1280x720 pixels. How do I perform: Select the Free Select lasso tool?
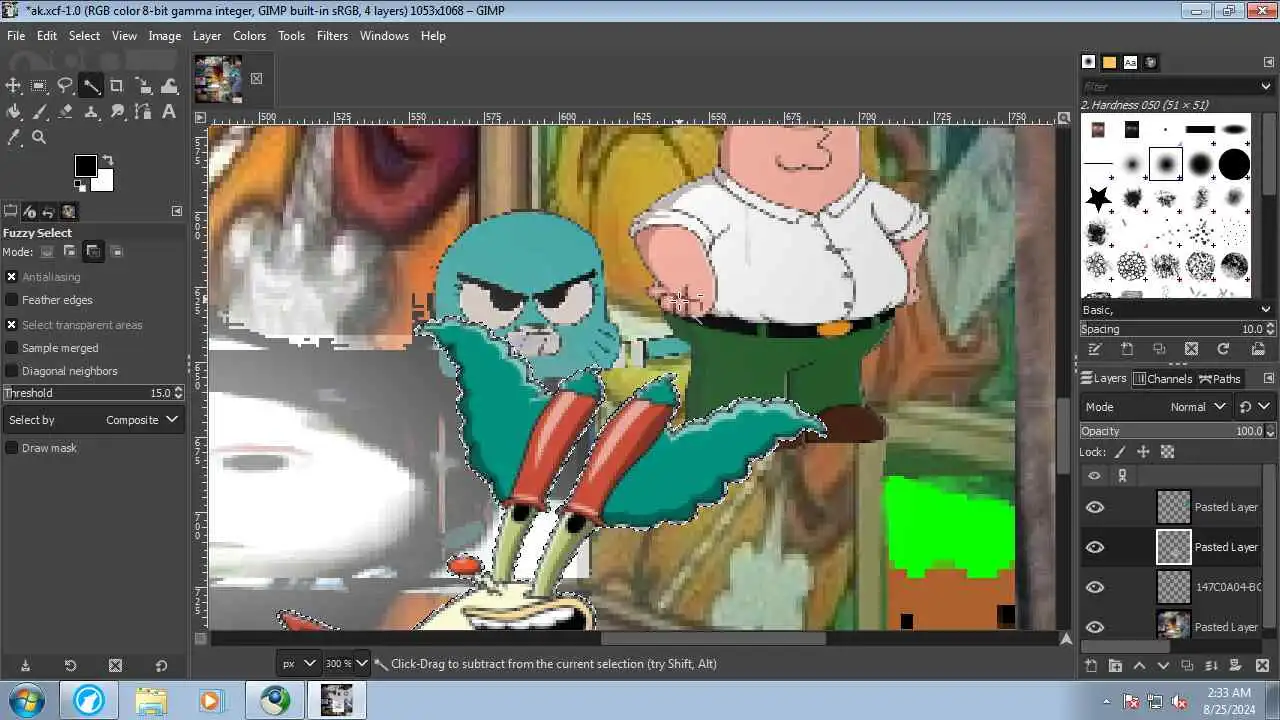(x=65, y=86)
